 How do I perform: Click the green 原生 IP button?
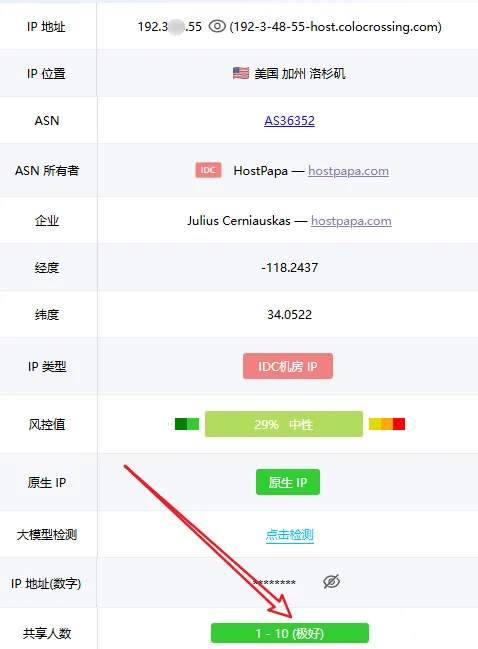(x=288, y=482)
